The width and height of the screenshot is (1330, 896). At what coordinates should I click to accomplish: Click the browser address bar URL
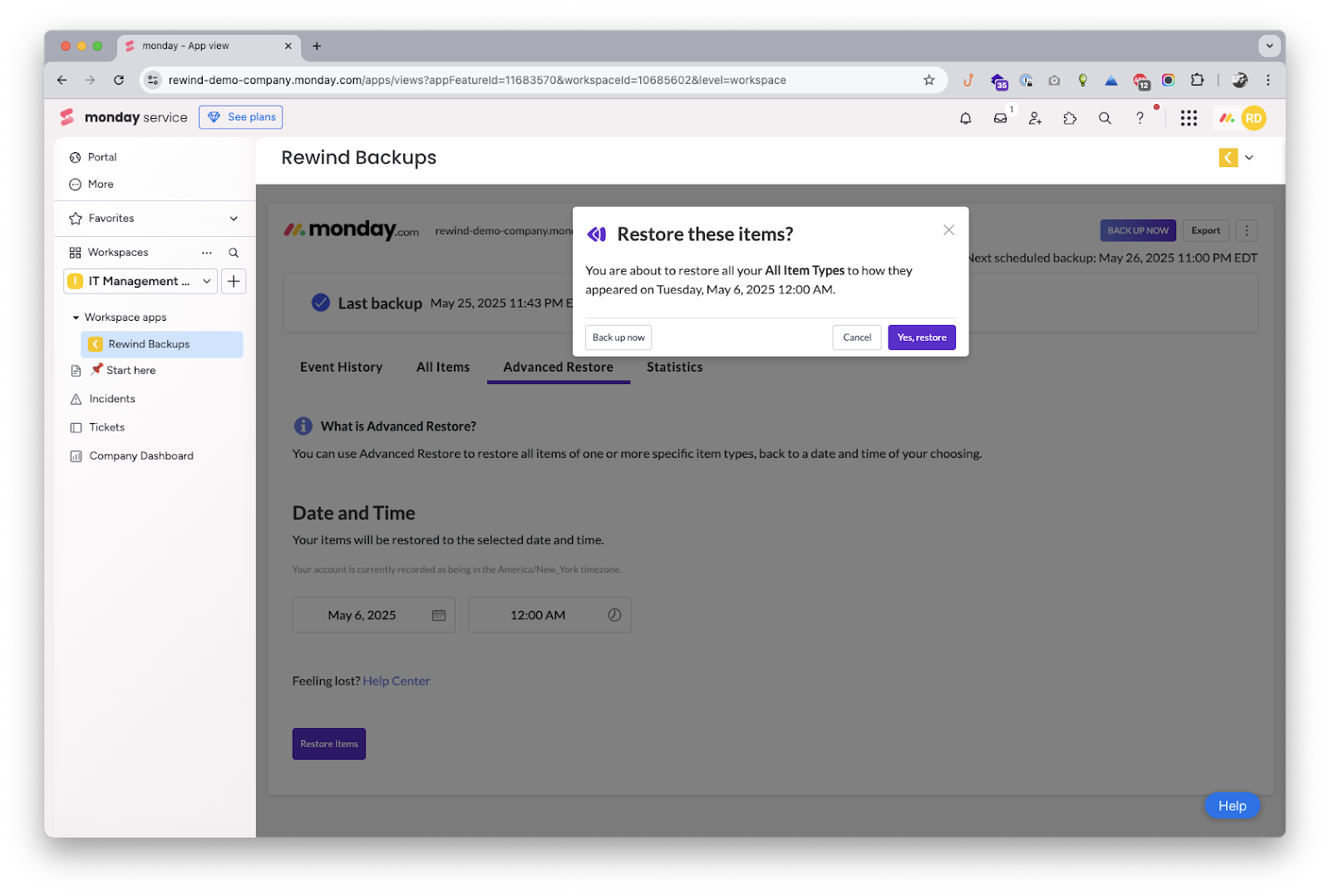[x=477, y=80]
